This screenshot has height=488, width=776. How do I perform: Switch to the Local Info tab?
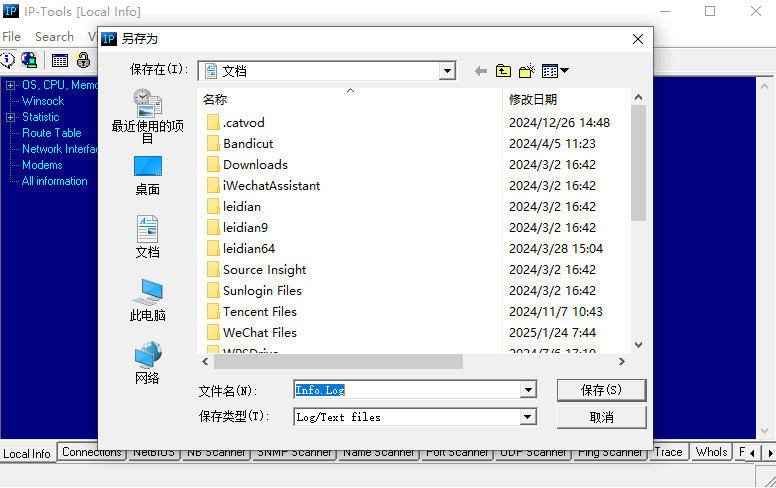click(x=27, y=453)
